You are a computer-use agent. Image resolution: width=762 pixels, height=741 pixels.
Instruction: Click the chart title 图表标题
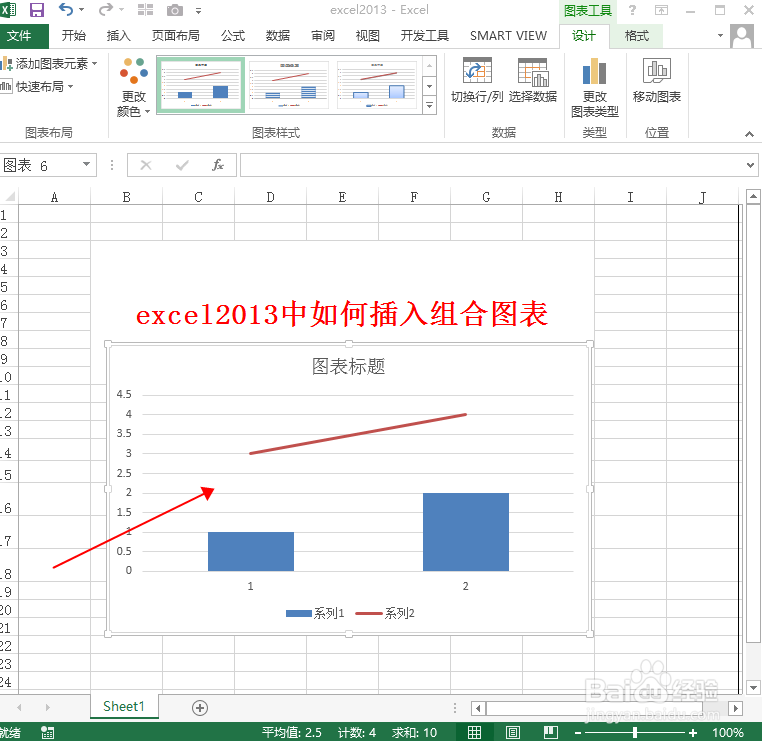[x=348, y=366]
